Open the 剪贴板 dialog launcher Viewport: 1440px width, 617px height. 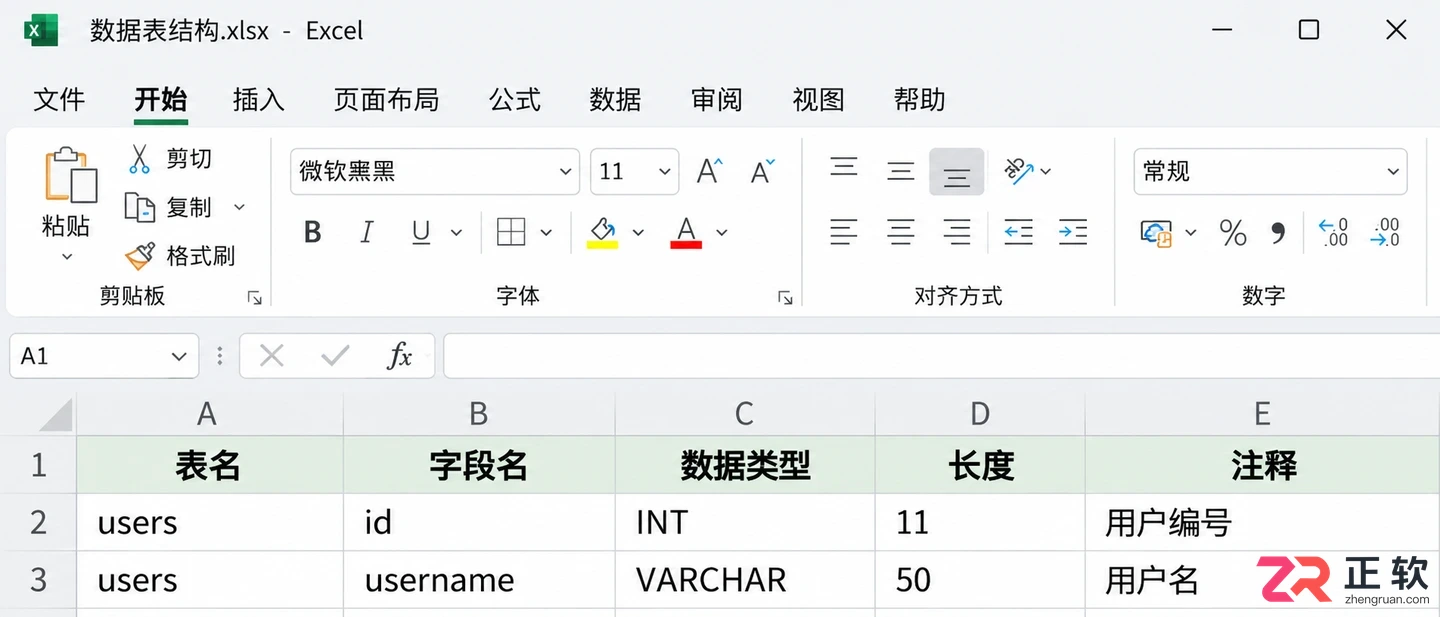click(x=255, y=297)
